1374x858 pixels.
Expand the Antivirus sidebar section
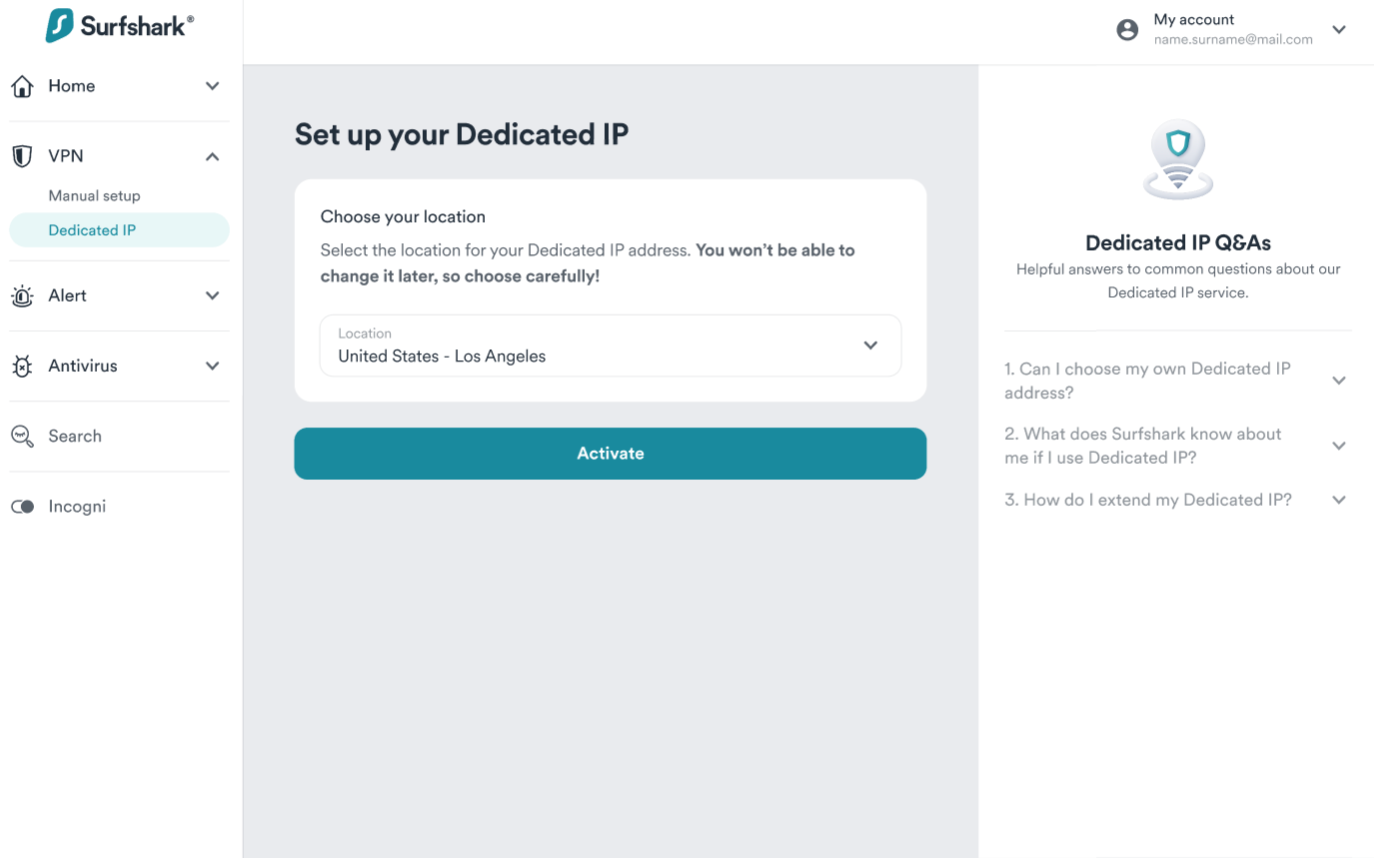pos(212,366)
